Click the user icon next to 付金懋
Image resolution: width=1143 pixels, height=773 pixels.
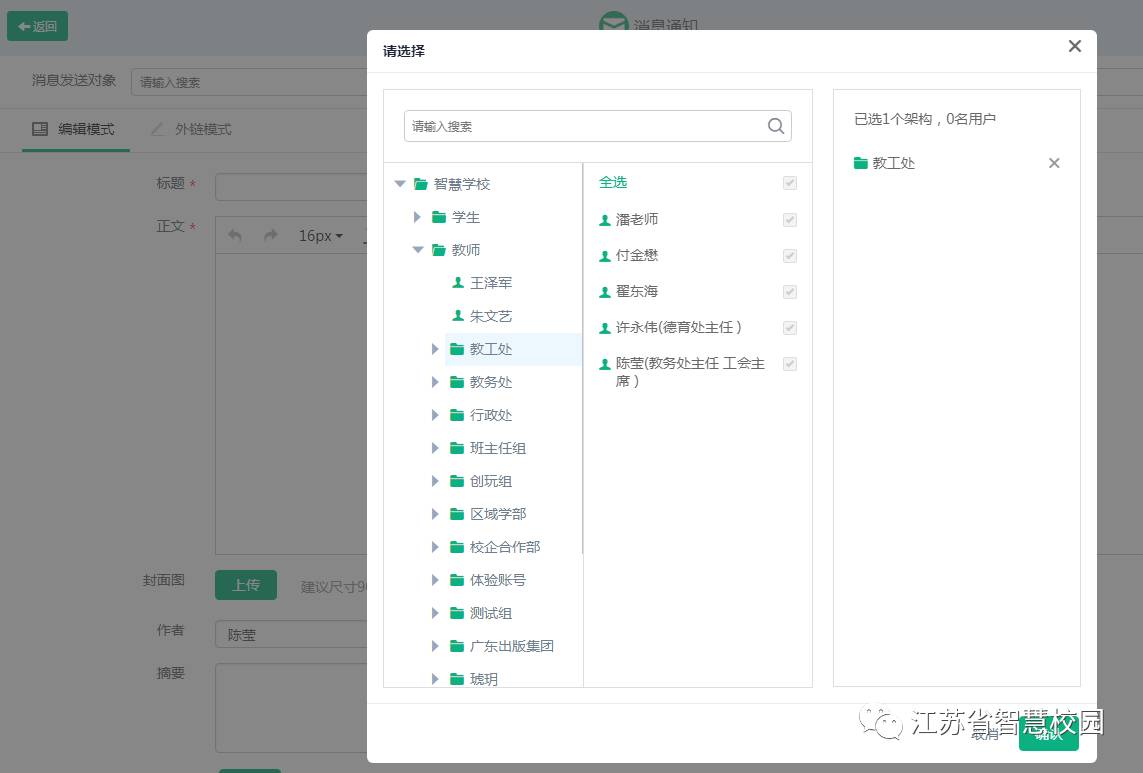click(x=604, y=256)
